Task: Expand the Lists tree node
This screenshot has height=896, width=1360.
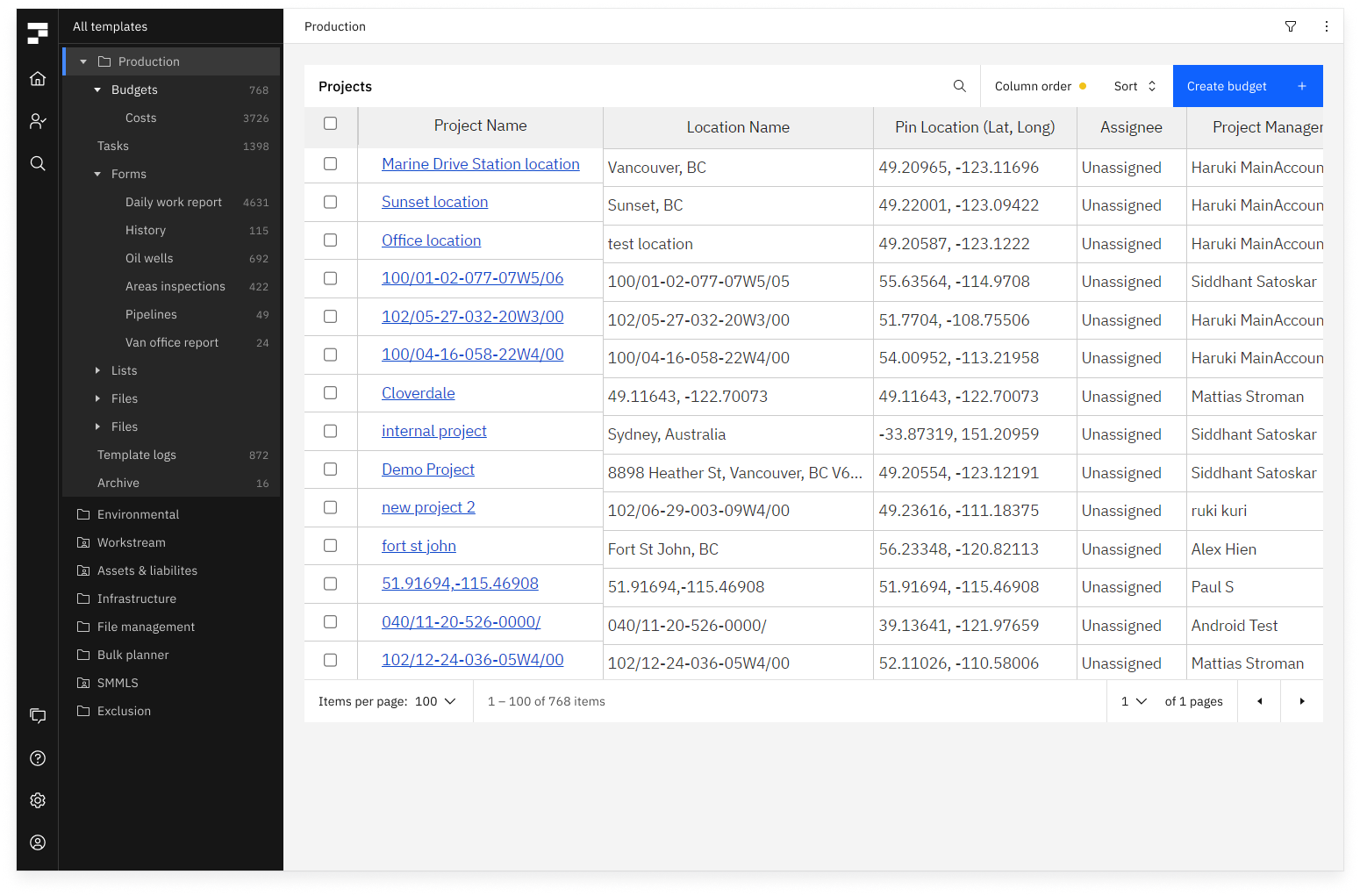Action: pos(98,370)
